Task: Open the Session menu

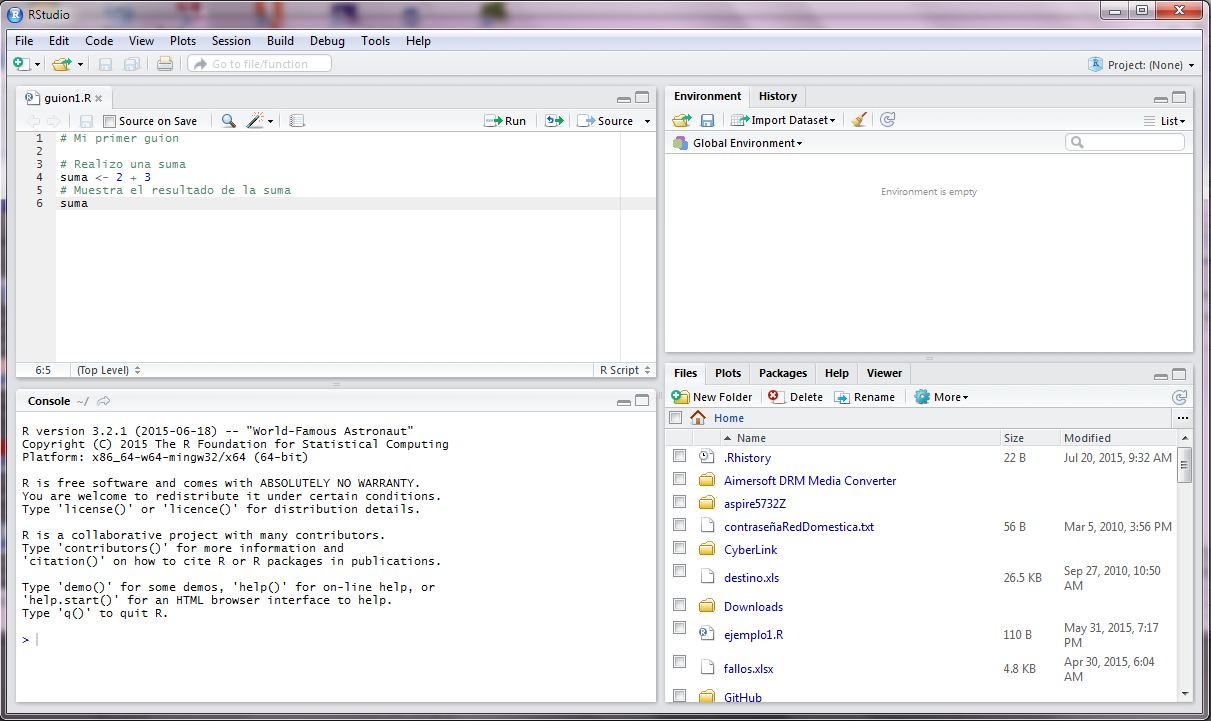Action: pyautogui.click(x=231, y=41)
